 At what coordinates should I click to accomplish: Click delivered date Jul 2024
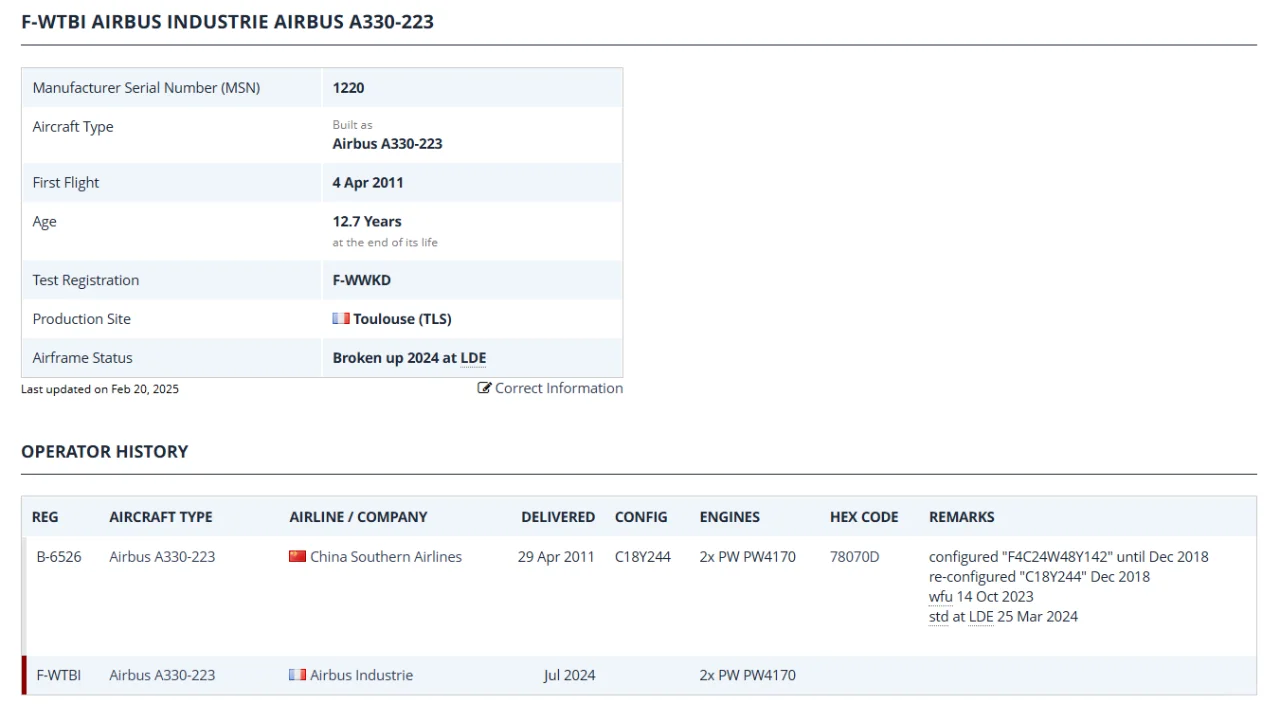pyautogui.click(x=569, y=675)
